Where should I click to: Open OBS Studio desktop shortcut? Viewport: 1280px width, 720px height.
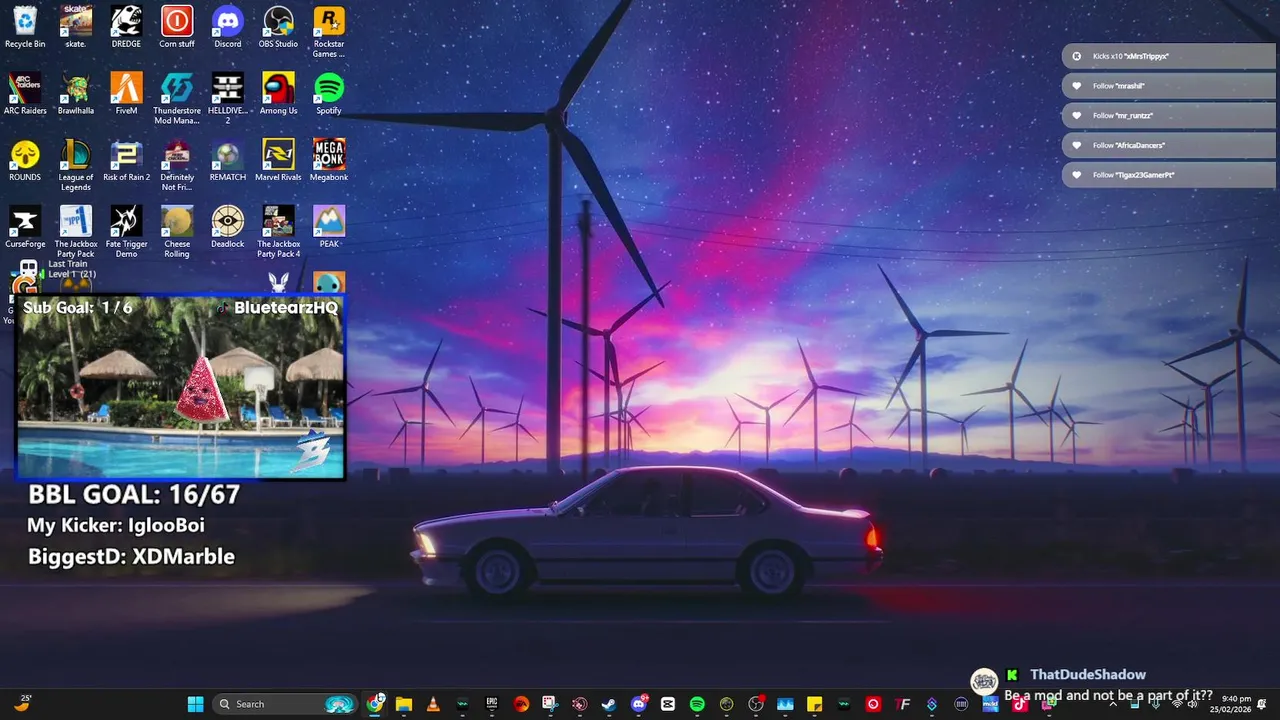click(278, 27)
